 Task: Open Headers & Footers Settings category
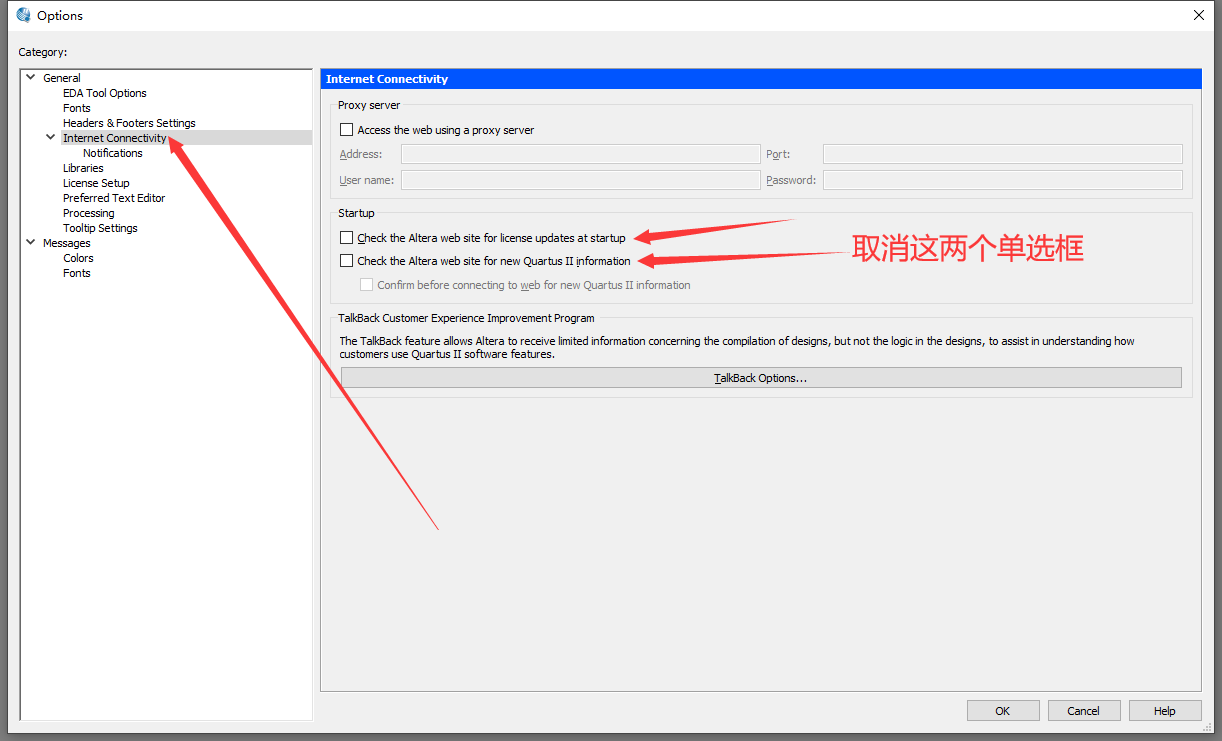129,123
